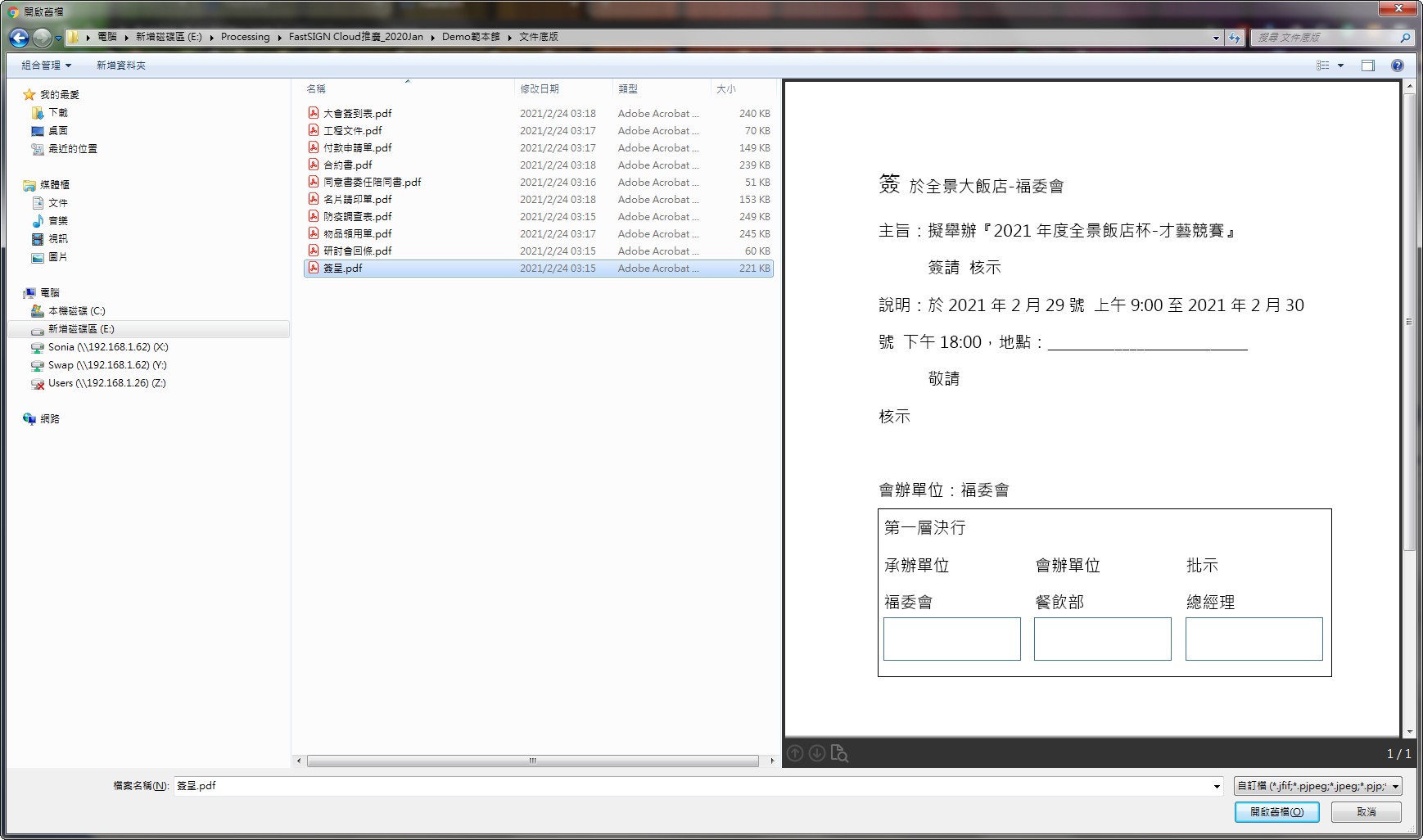Click the change view list icon
The image size is (1423, 840).
[x=1323, y=65]
